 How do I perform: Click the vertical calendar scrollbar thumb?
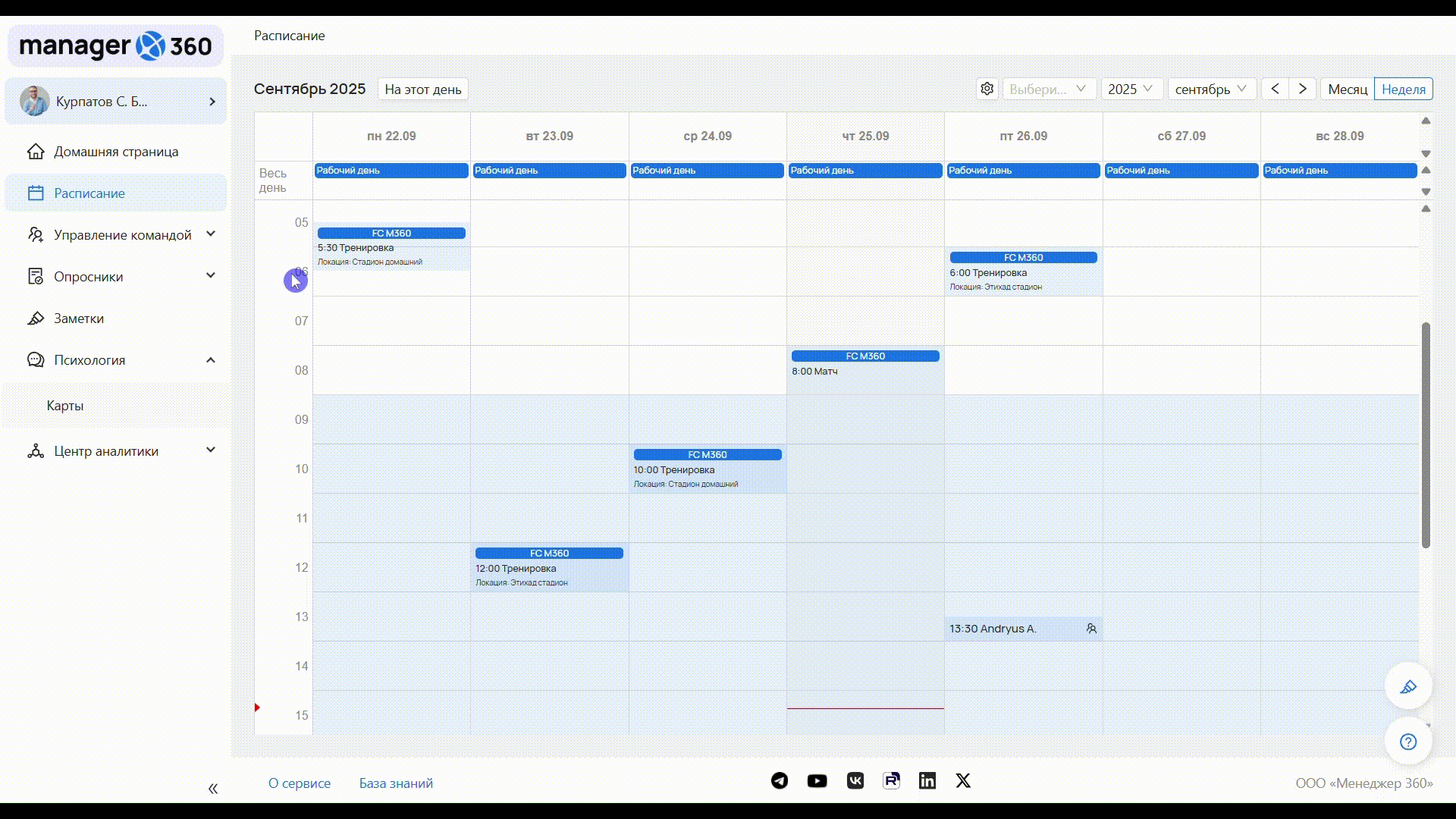click(1426, 435)
